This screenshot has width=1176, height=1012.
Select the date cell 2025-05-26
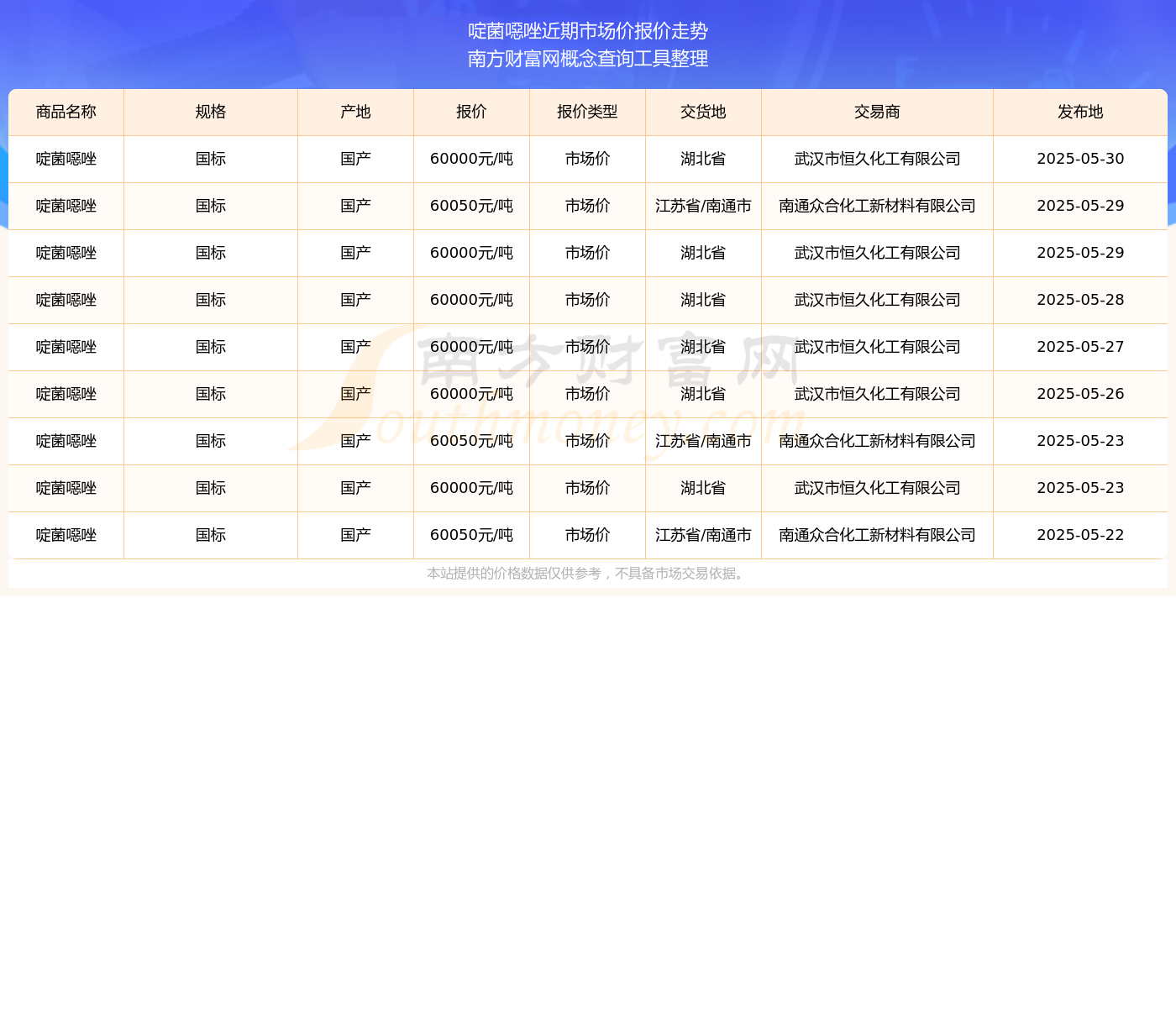(x=1080, y=395)
